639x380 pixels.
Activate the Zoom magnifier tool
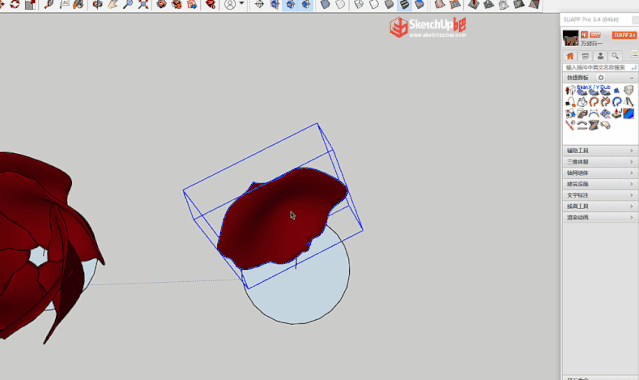tap(128, 4)
